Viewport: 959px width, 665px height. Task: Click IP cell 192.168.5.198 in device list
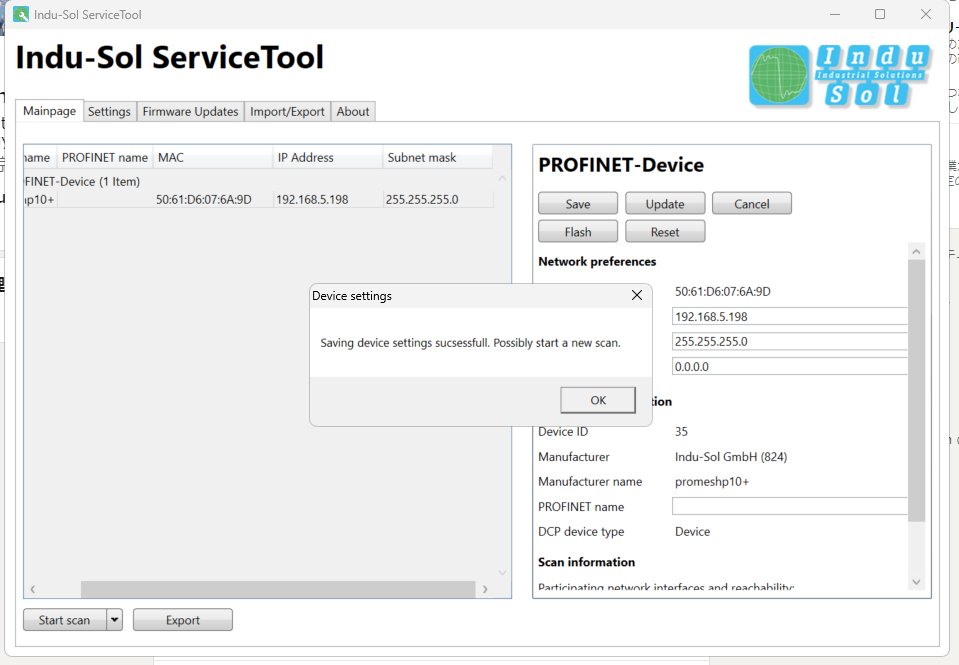(312, 199)
